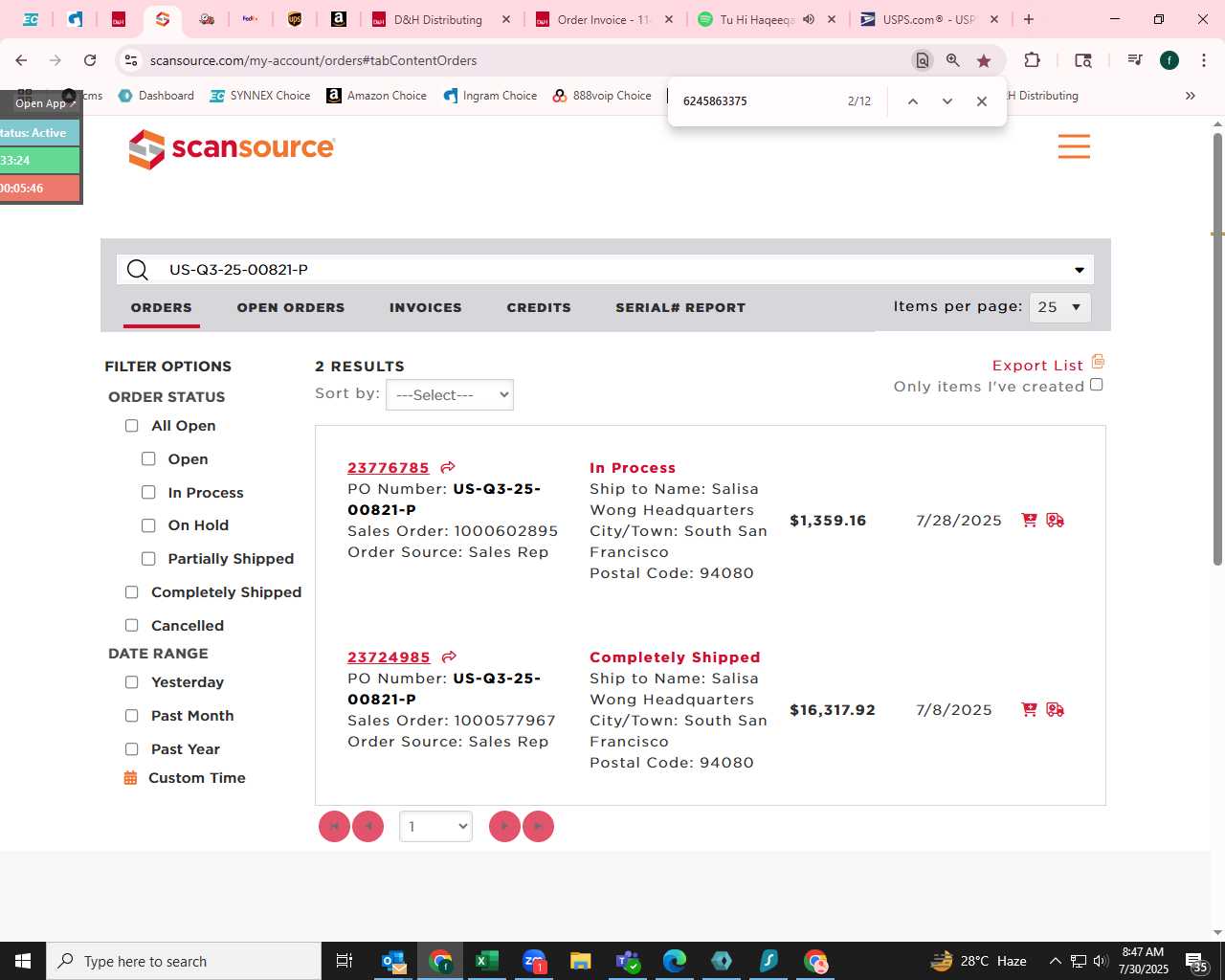
Task: Click the Export List file icon
Action: tap(1098, 362)
